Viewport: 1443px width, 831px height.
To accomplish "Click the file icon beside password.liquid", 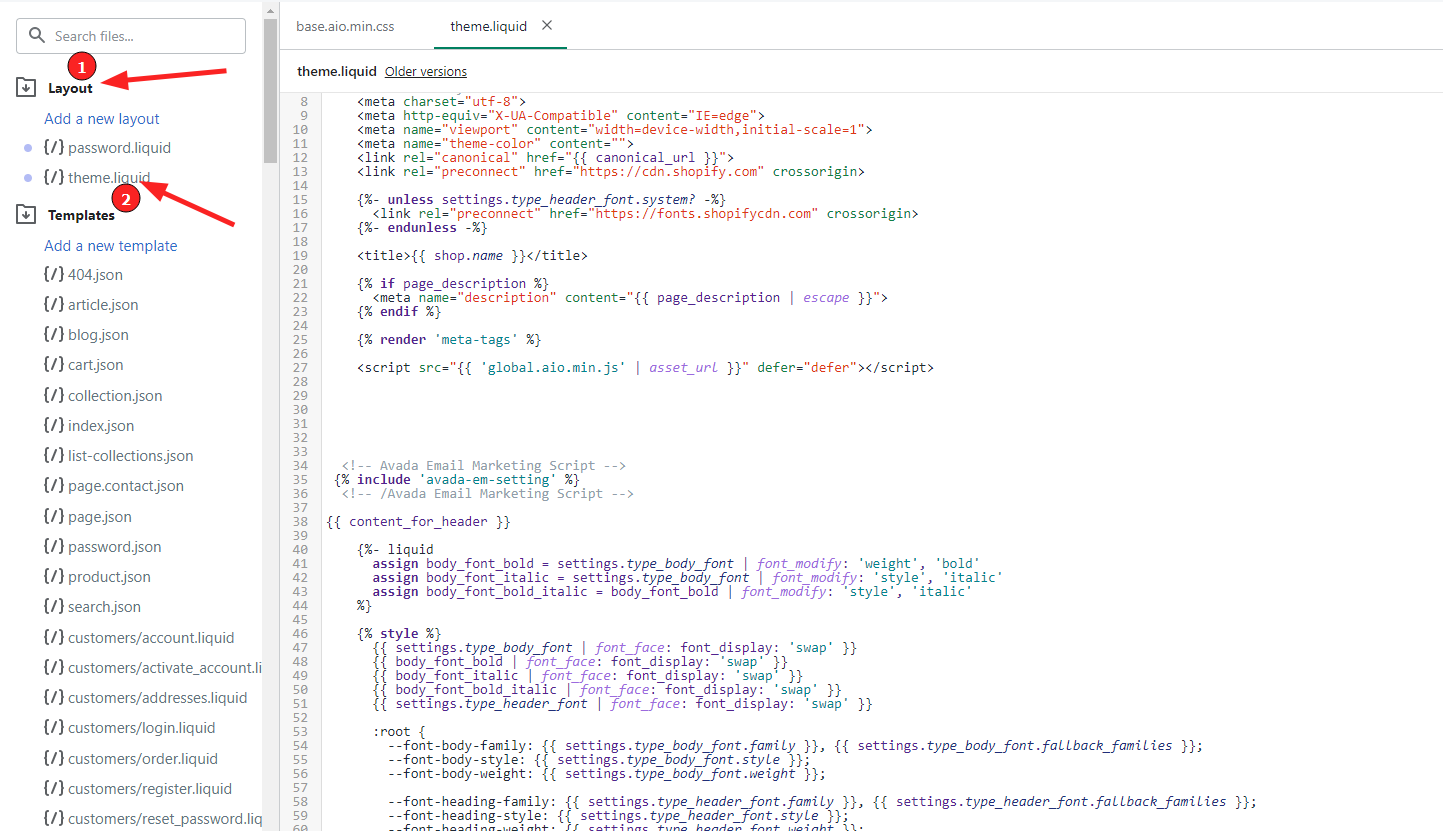I will [x=54, y=147].
